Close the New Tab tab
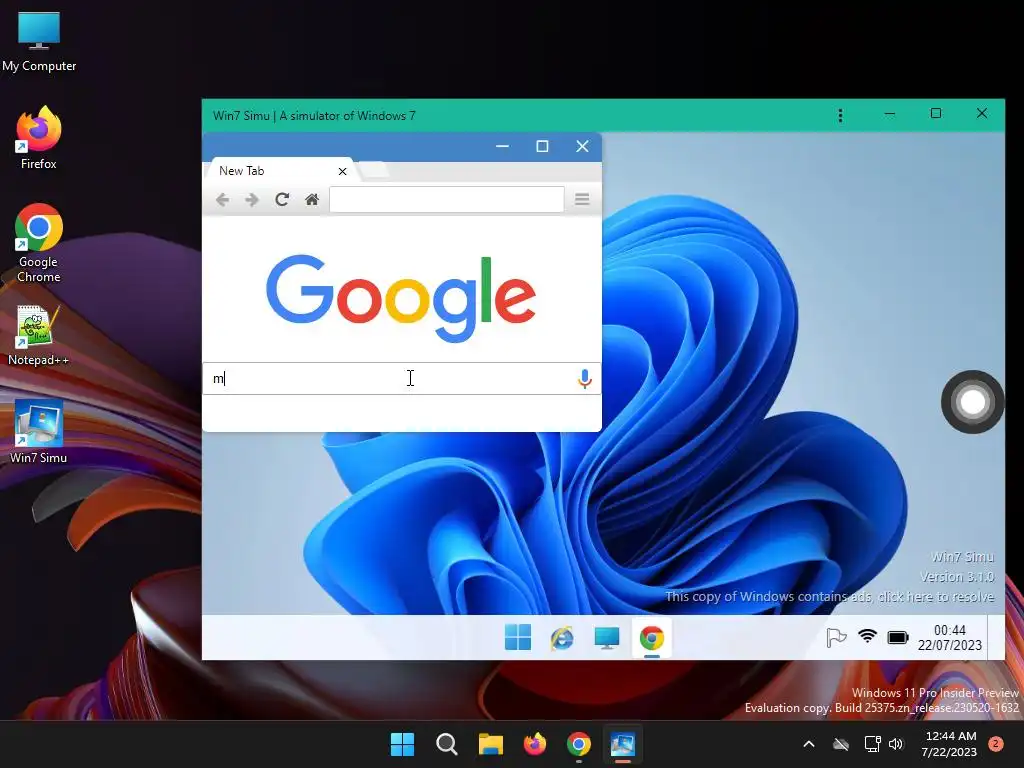The image size is (1024, 768). point(342,171)
